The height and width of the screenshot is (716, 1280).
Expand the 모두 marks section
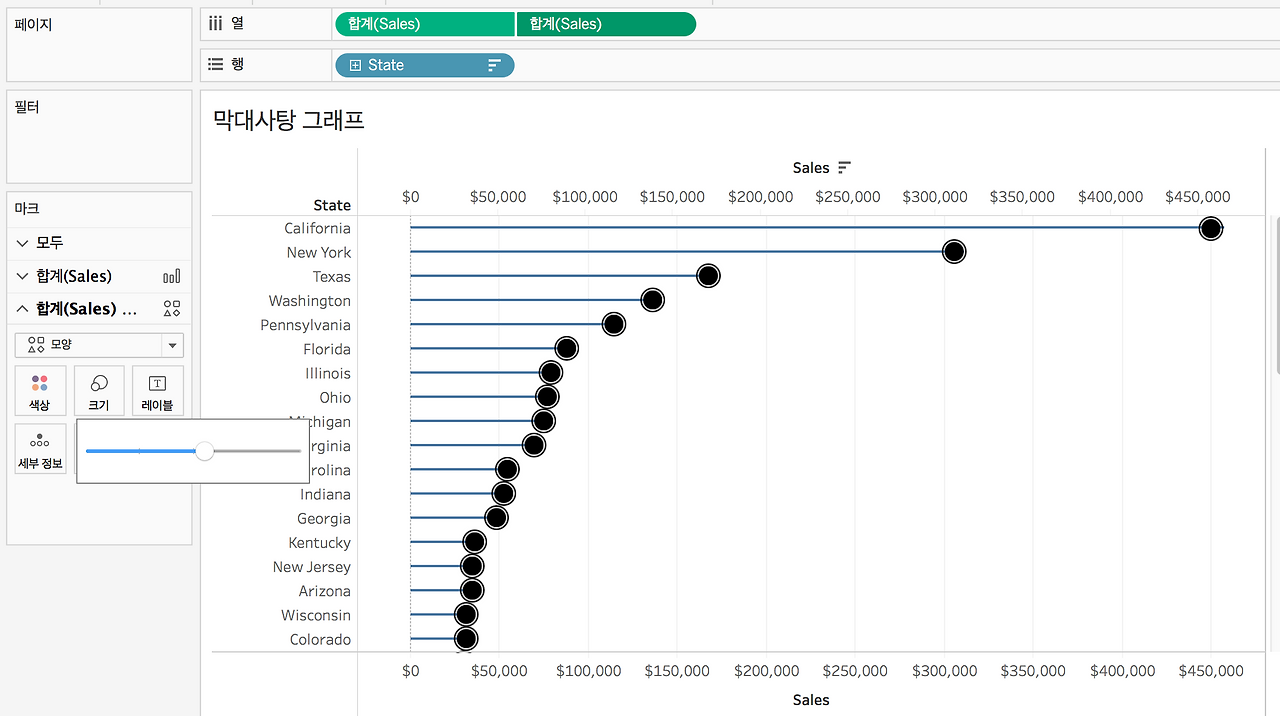[x=23, y=243]
